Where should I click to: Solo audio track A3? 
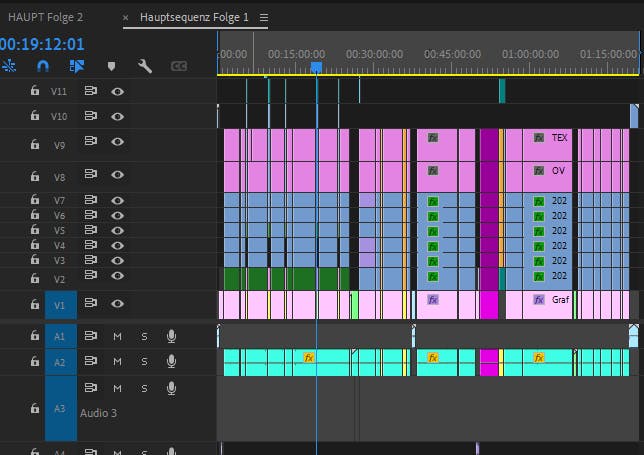tap(144, 388)
